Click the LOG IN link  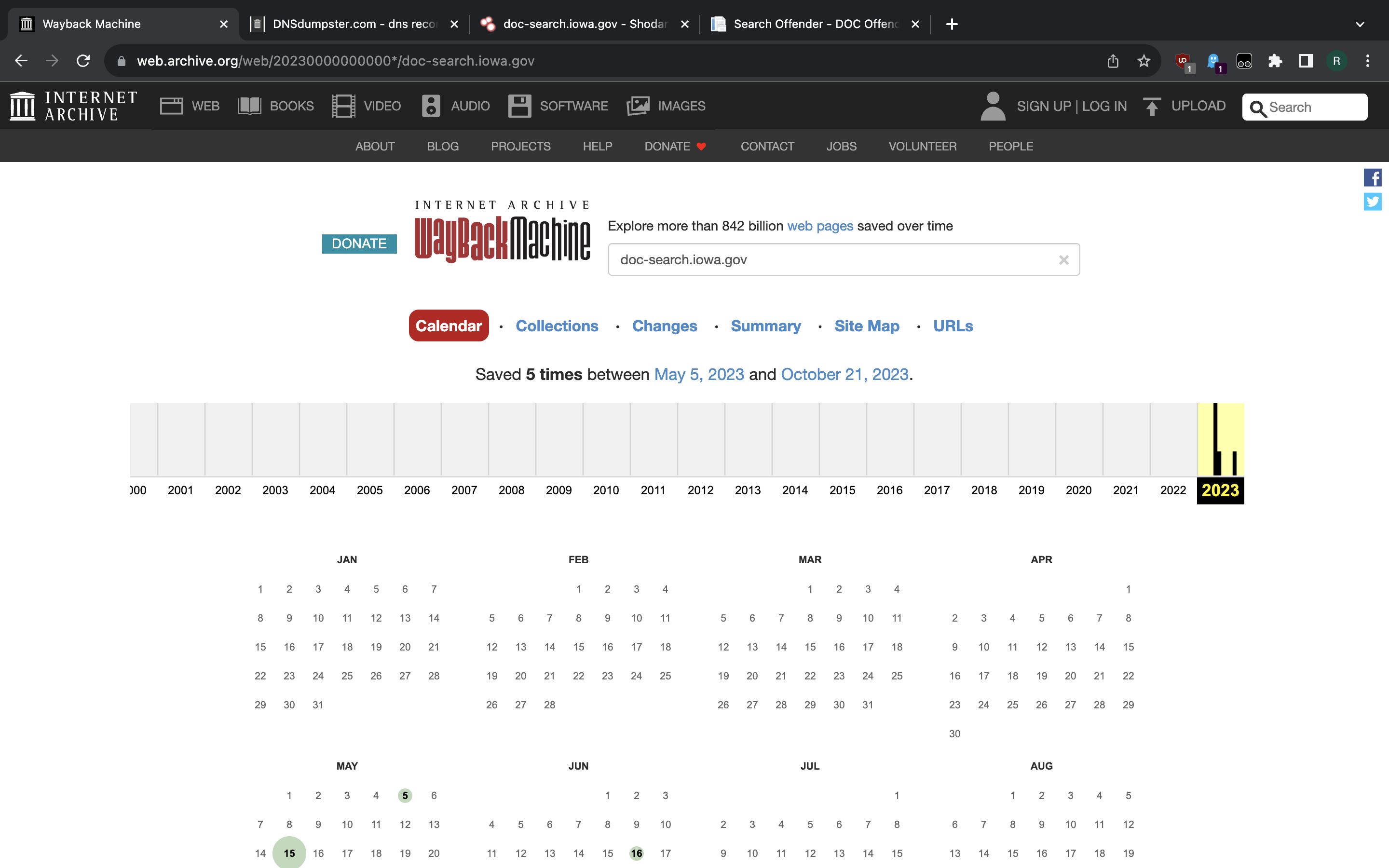1104,106
